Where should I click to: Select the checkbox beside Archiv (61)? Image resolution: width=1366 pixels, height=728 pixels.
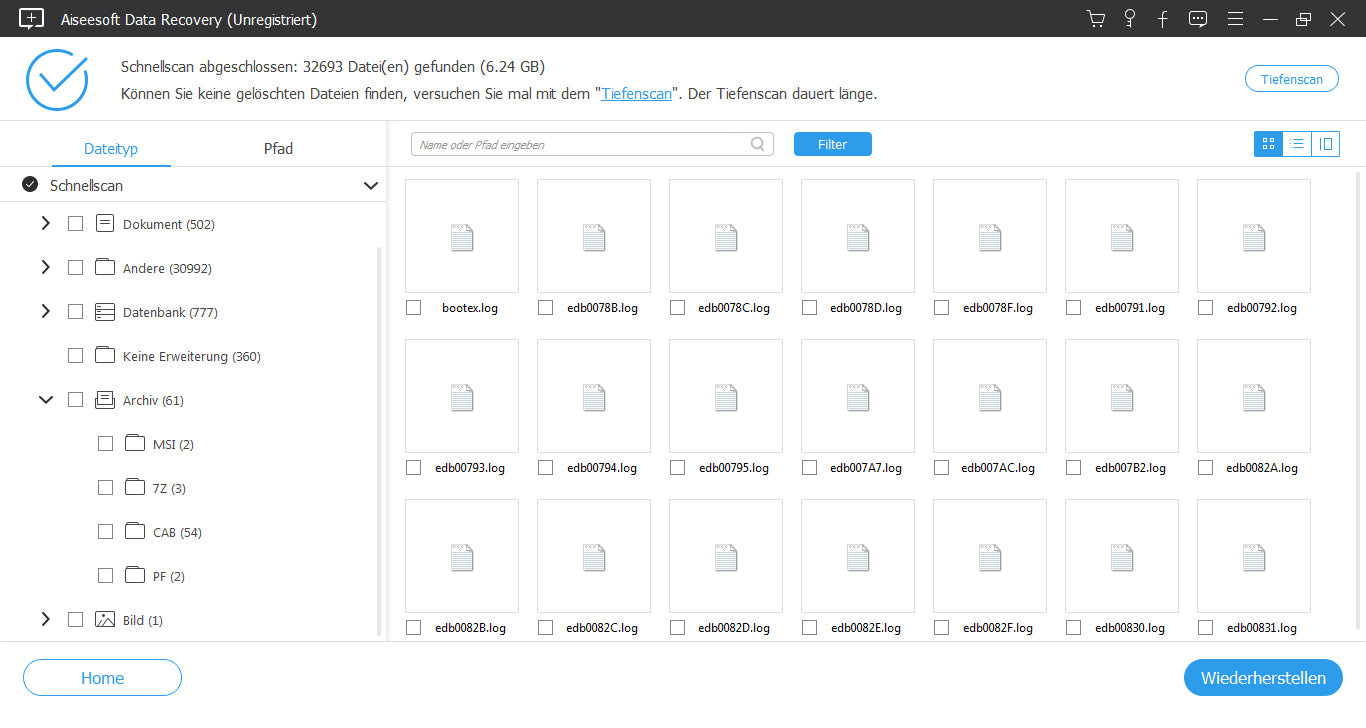(75, 399)
